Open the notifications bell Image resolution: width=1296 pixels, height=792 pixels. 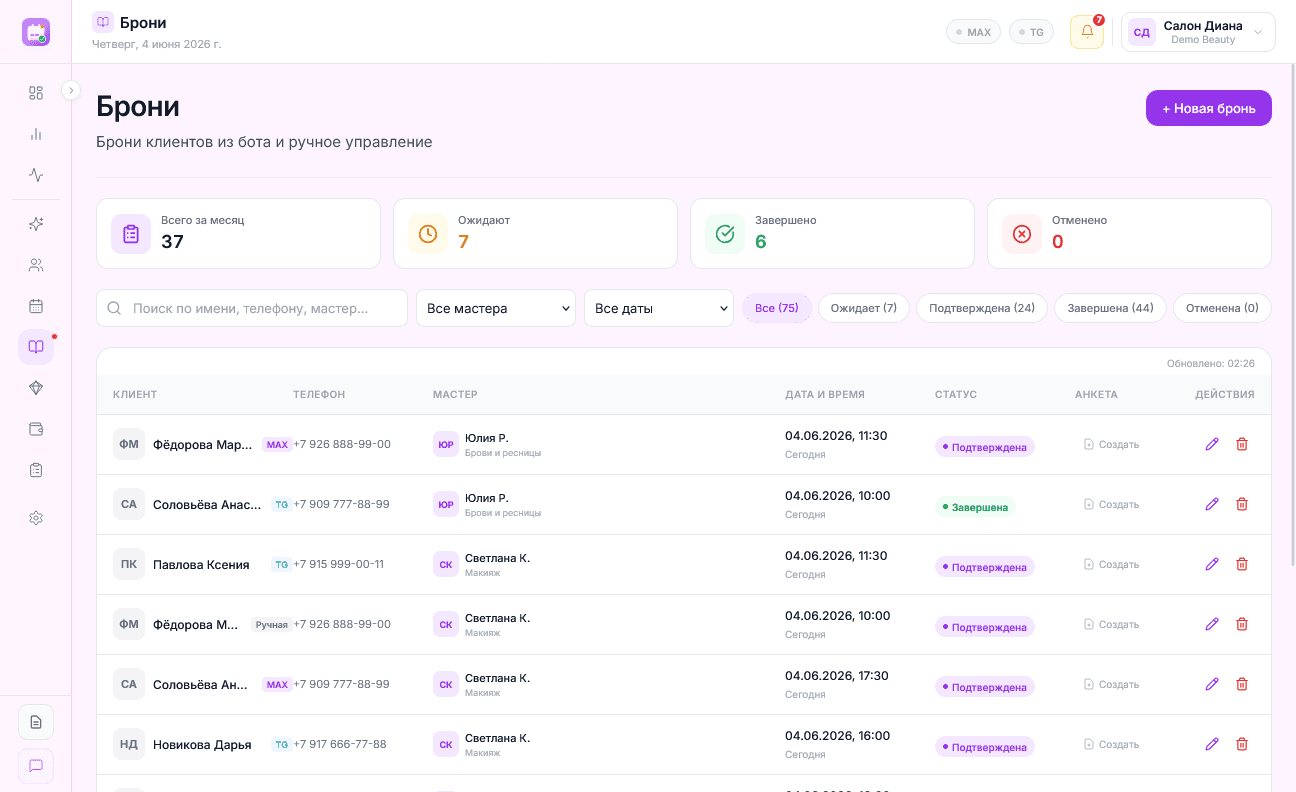point(1087,32)
